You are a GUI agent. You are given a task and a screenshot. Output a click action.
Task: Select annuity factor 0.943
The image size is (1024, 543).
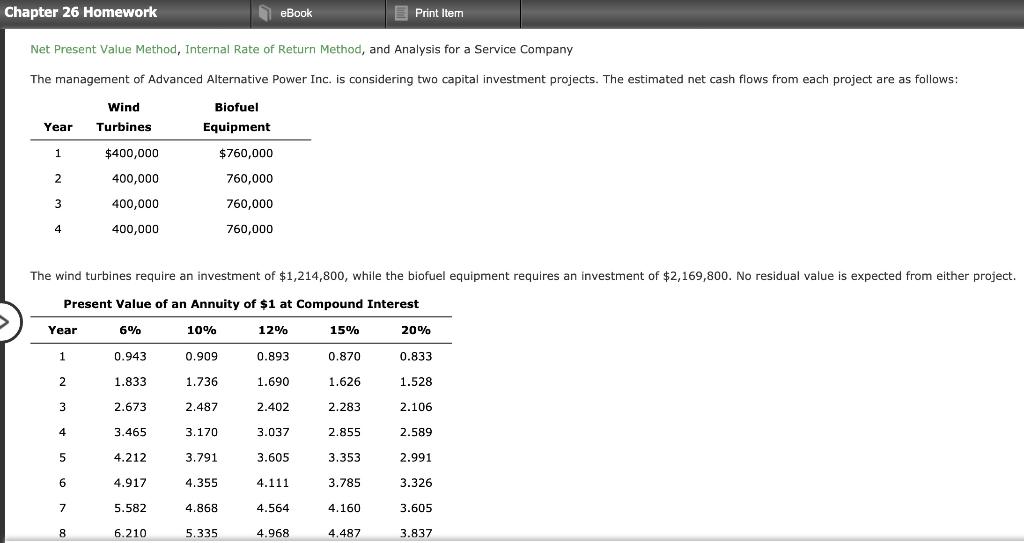(130, 357)
